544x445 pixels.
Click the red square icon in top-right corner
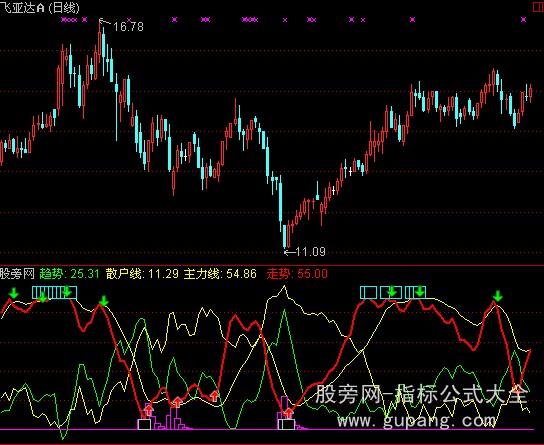coord(538,7)
